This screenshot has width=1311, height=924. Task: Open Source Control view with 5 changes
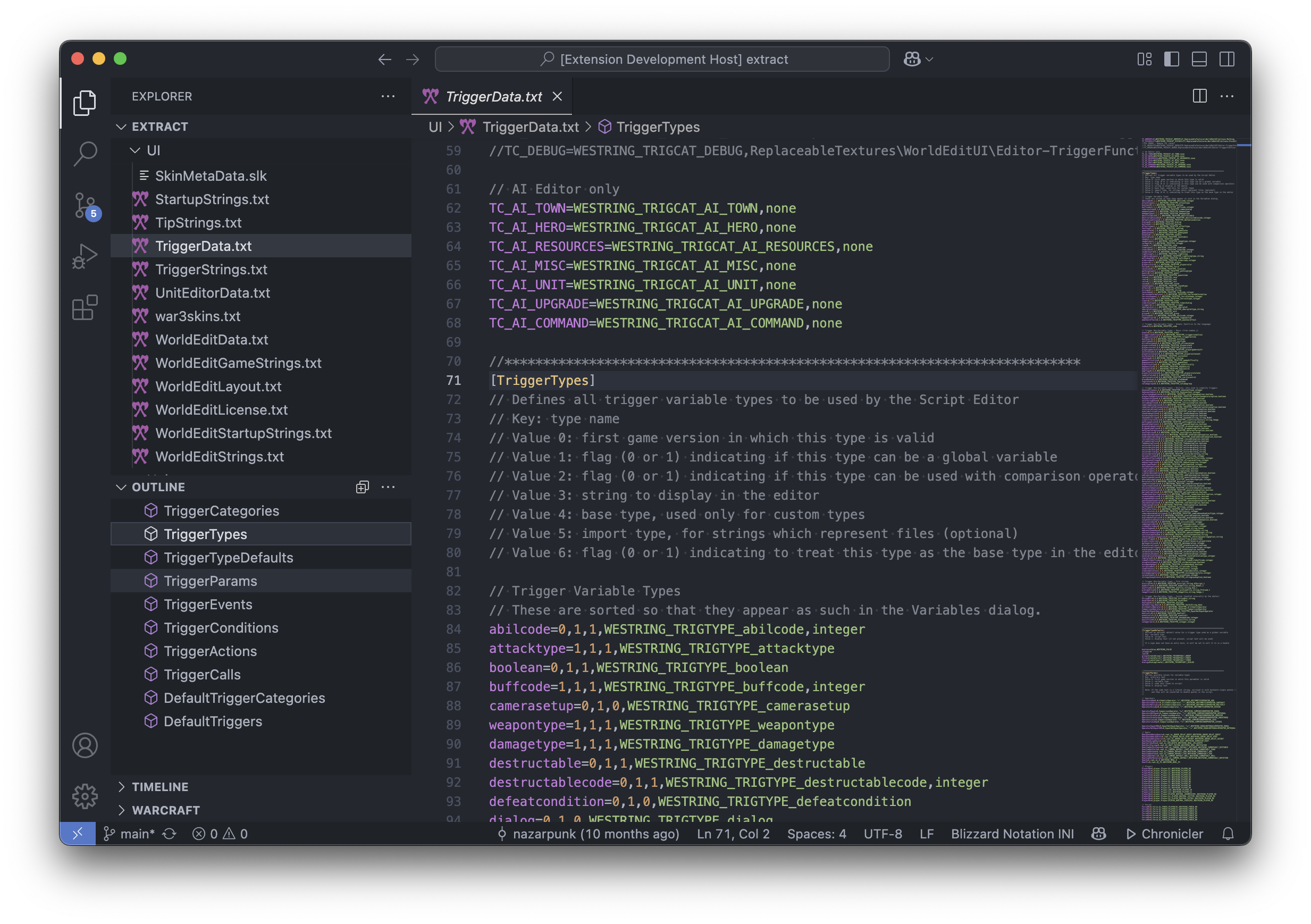coord(85,205)
